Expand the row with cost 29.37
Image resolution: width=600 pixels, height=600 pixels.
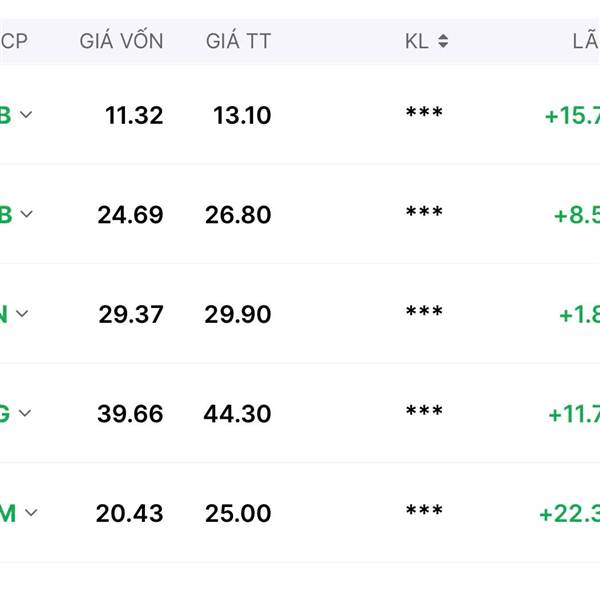point(22,314)
